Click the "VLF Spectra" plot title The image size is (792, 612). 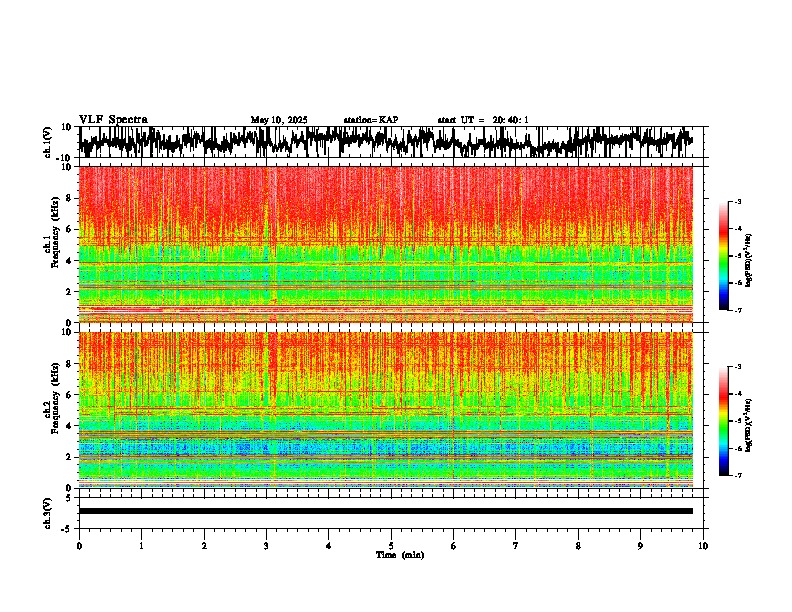click(x=113, y=120)
